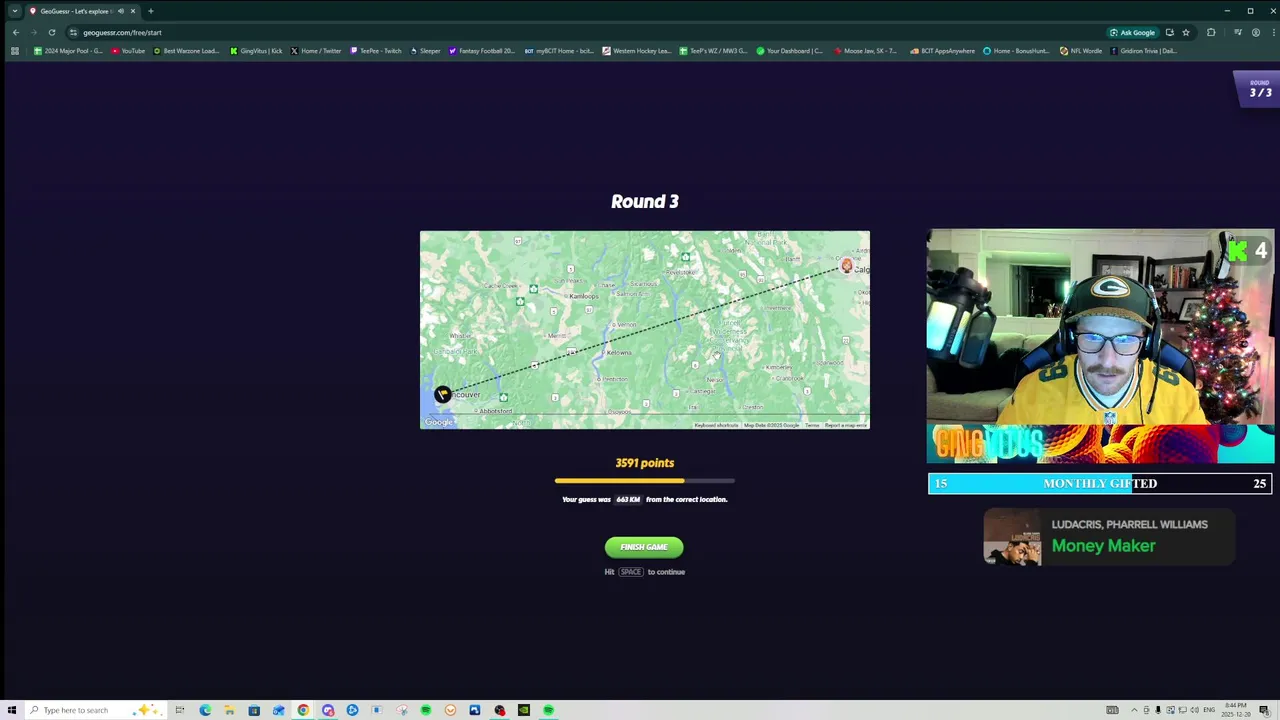Open the Best Warzone Loadouts bookmark
This screenshot has height=720, width=1280.
[x=186, y=51]
